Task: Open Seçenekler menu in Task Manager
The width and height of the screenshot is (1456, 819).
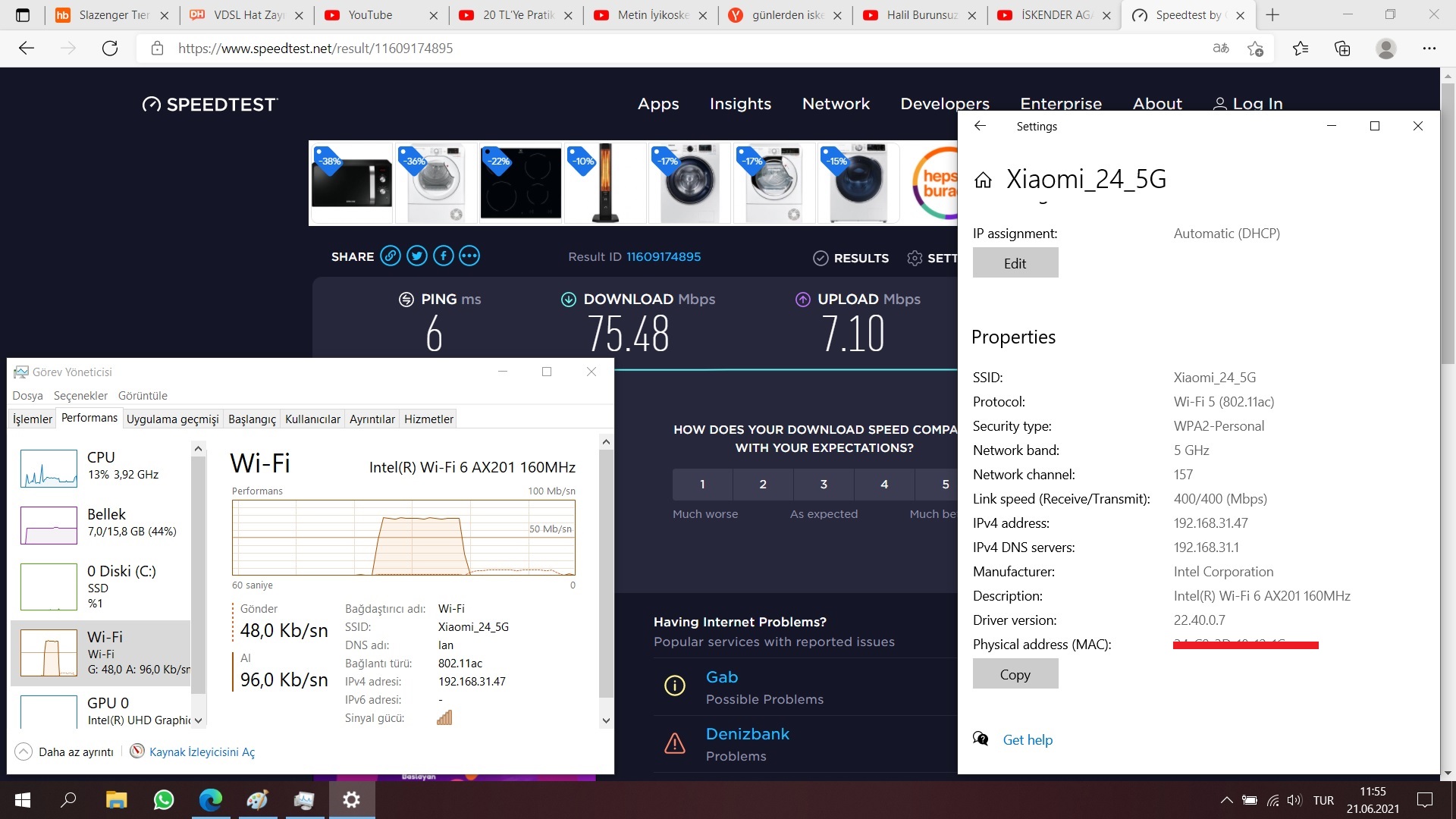Action: [x=80, y=395]
